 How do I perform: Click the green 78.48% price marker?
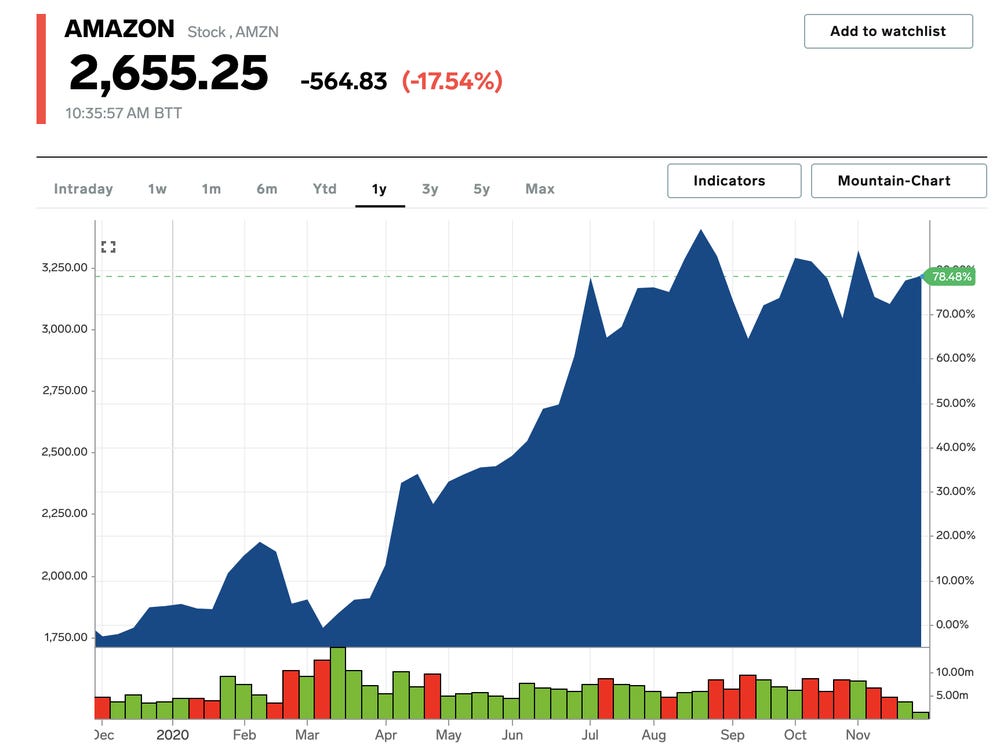pyautogui.click(x=950, y=277)
